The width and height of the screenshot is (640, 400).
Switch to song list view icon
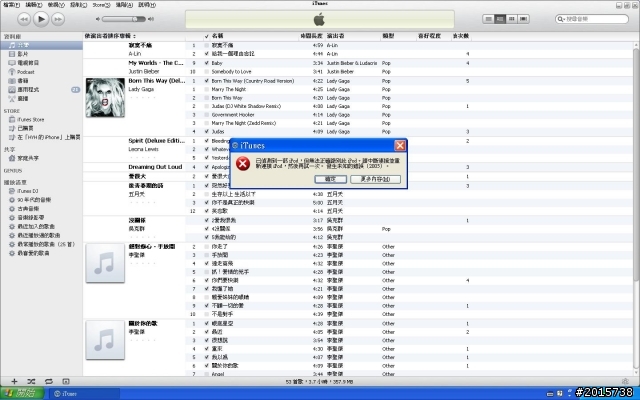(x=488, y=19)
